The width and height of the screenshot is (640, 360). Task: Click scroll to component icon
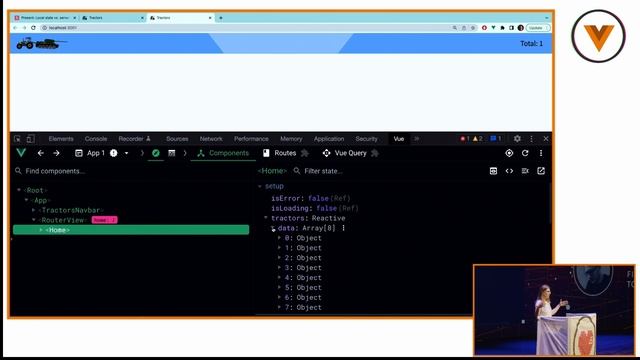tap(493, 171)
